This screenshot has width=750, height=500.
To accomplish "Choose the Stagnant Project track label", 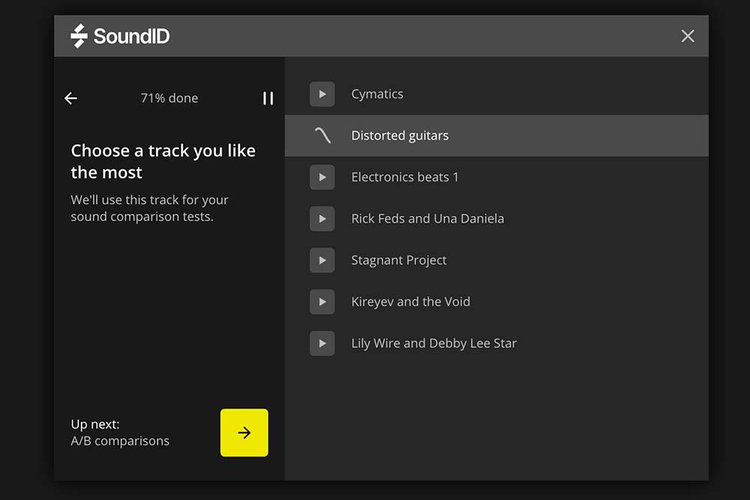I will click(x=399, y=260).
